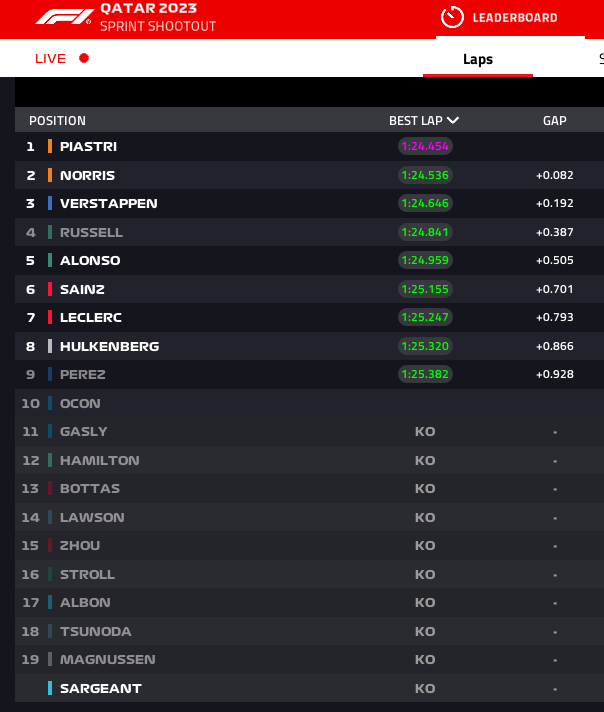Sort by the Gap column header
604x712 pixels.
pos(554,121)
